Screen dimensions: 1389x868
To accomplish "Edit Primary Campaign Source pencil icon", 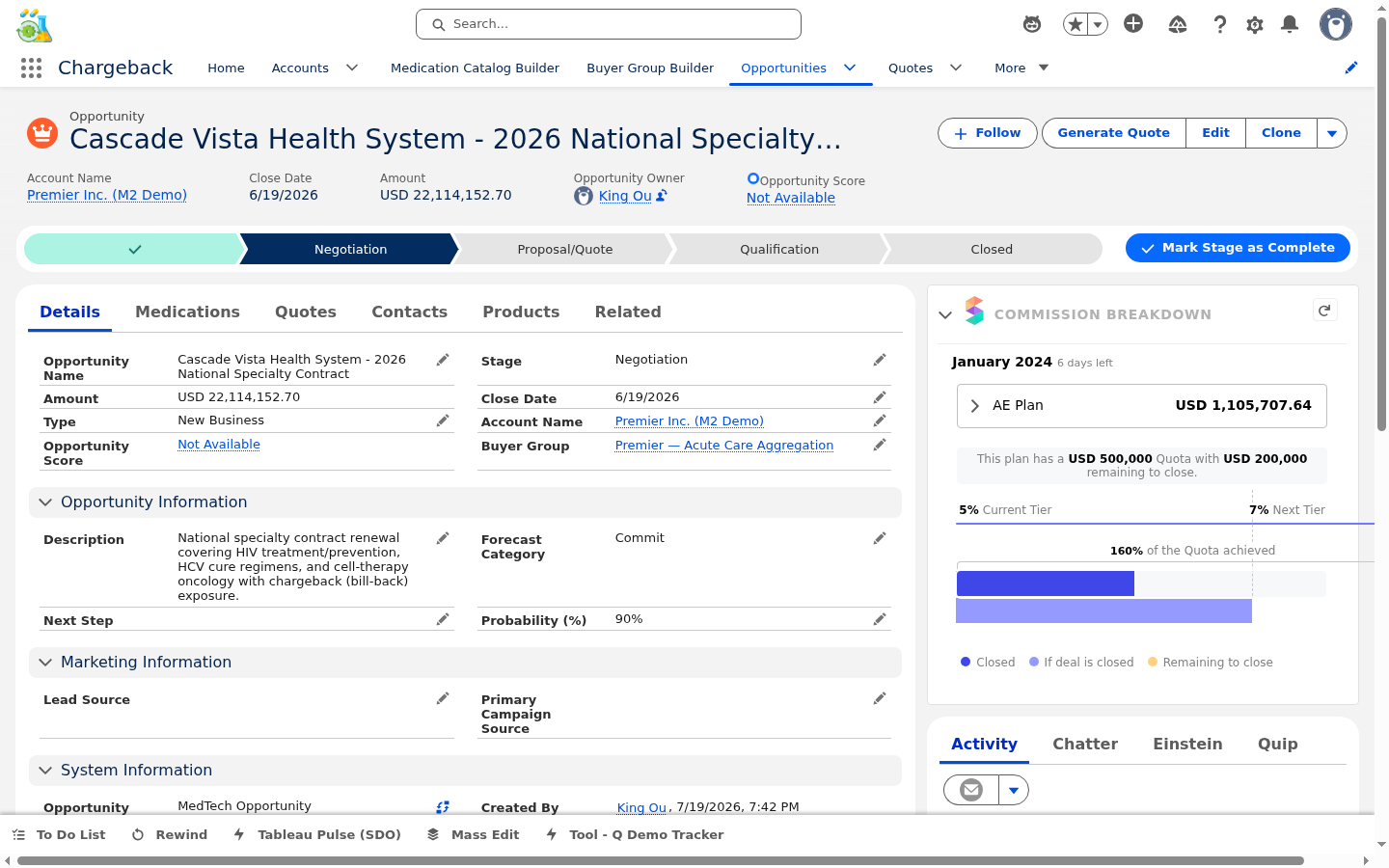I will click(880, 698).
